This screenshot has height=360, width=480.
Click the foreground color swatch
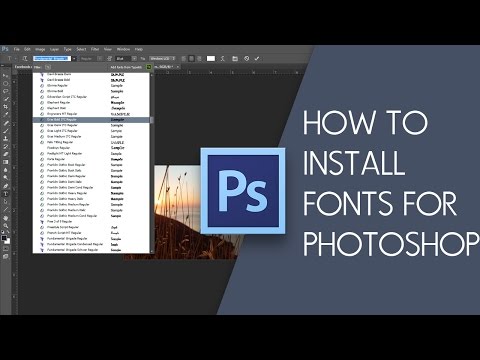pos(4,238)
